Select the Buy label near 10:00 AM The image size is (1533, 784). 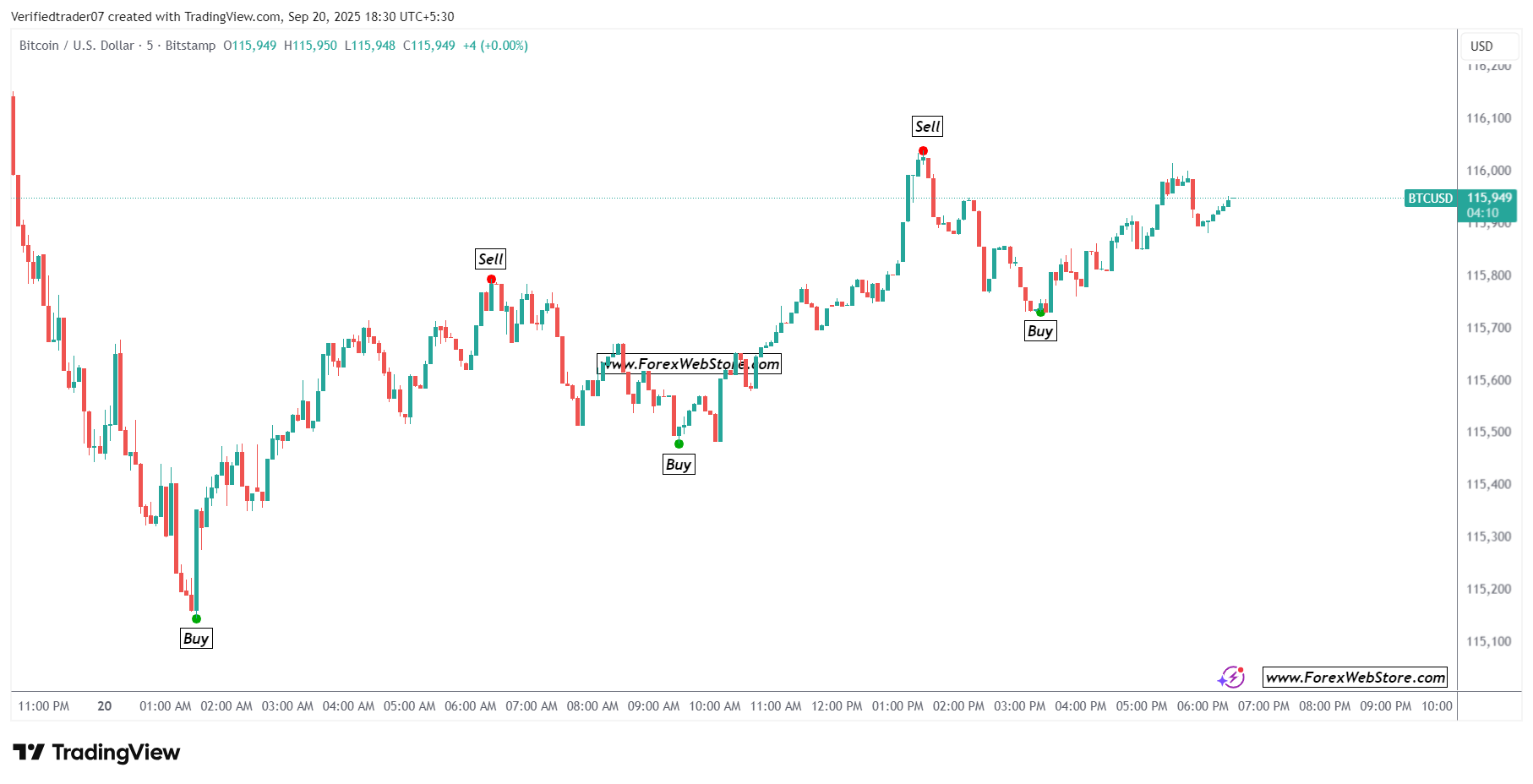click(x=679, y=465)
